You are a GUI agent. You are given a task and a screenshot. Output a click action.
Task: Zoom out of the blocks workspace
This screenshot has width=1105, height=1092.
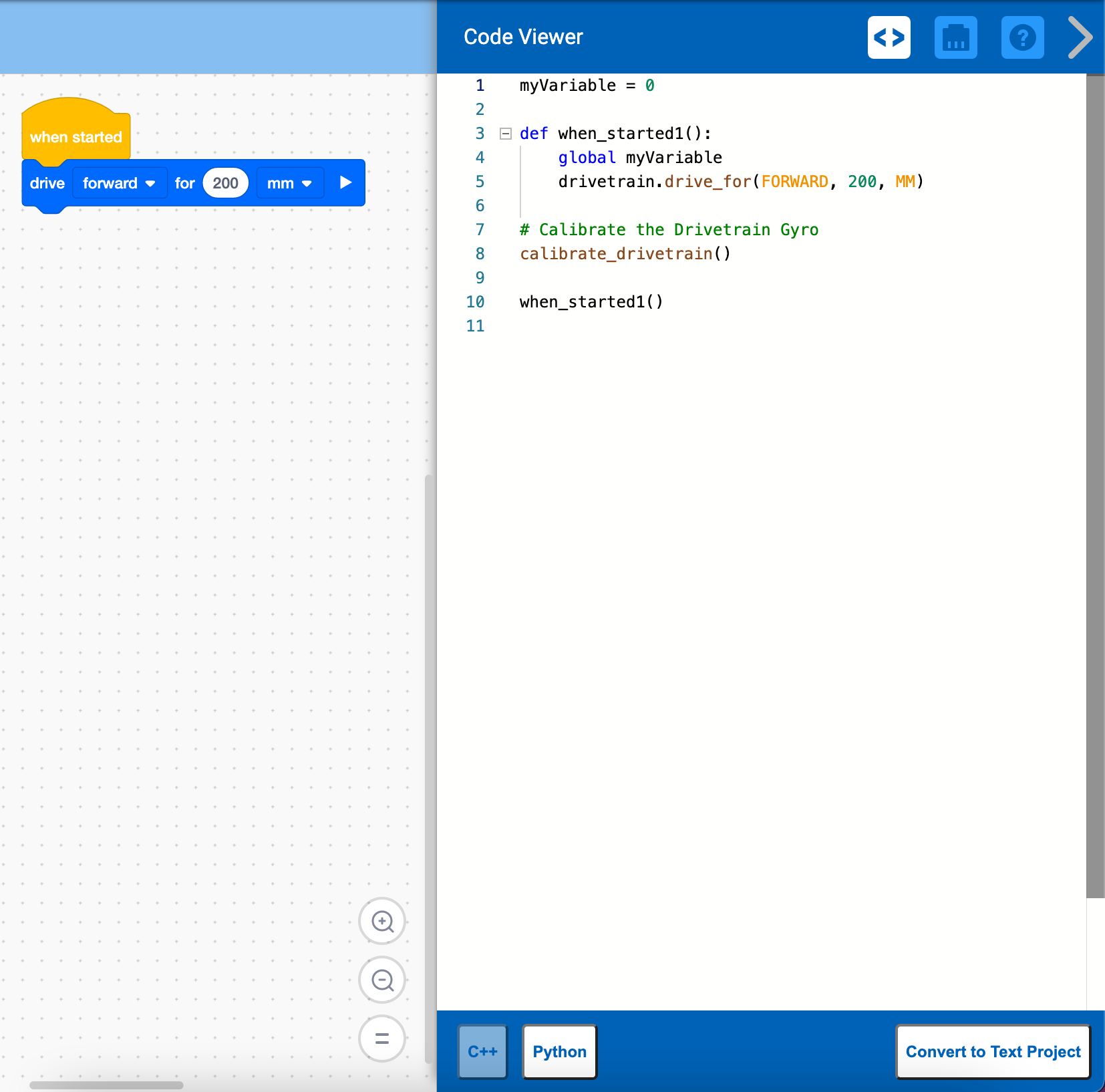(381, 980)
